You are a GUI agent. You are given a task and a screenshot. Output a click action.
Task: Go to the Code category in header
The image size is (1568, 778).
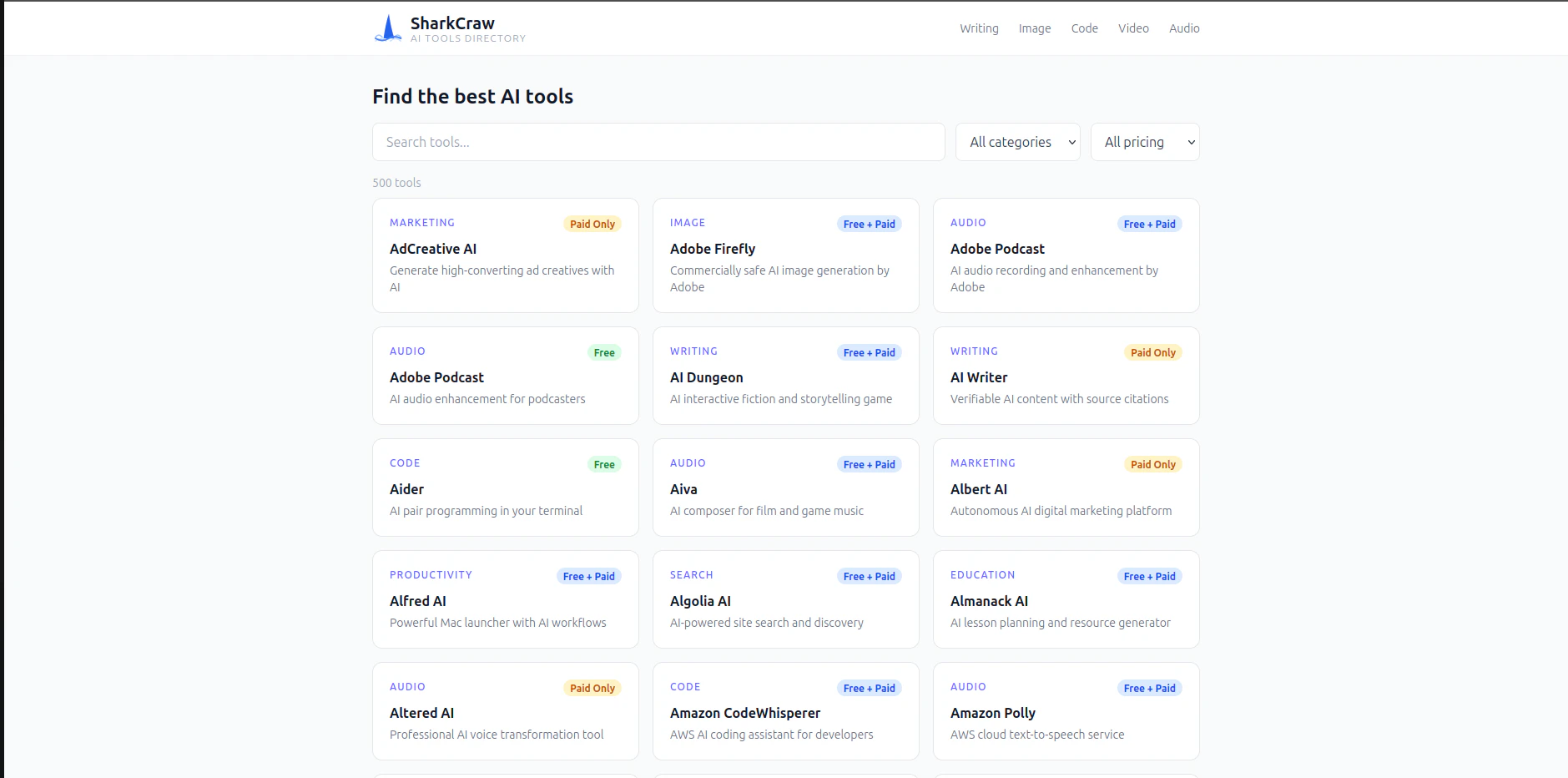(1085, 28)
